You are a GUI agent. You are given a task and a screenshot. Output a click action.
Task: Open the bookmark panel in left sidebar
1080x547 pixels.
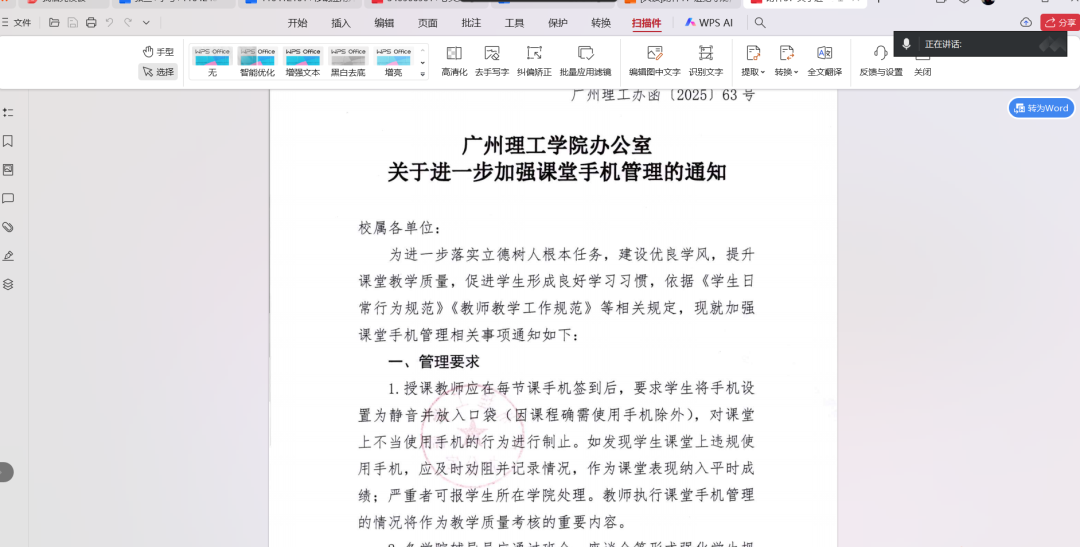click(8, 141)
